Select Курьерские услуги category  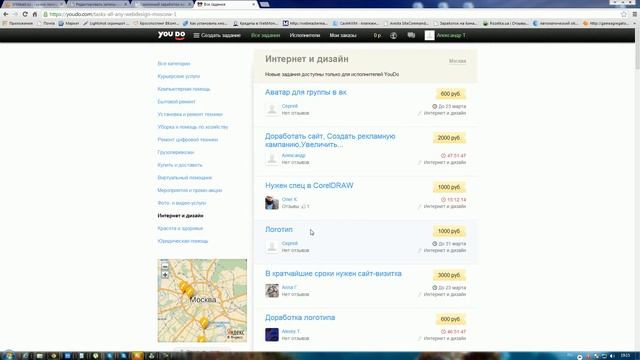(x=179, y=76)
